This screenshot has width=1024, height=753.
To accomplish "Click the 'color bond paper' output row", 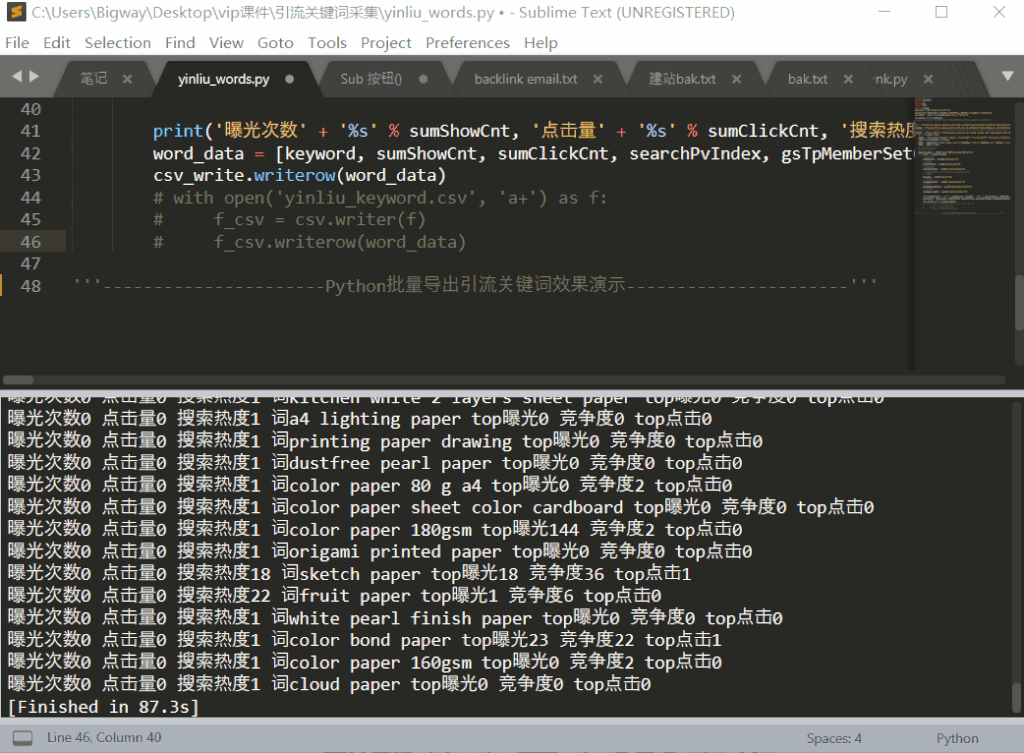I will pyautogui.click(x=364, y=639).
